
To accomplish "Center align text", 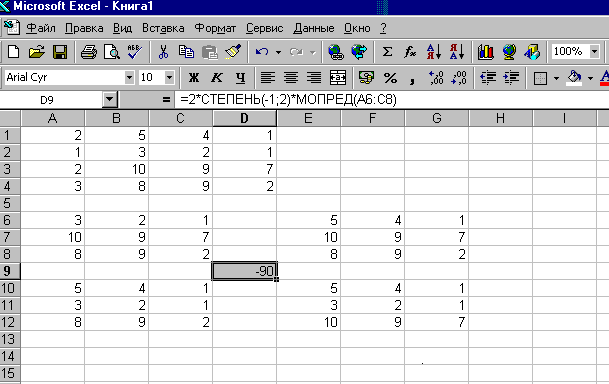I will point(291,78).
